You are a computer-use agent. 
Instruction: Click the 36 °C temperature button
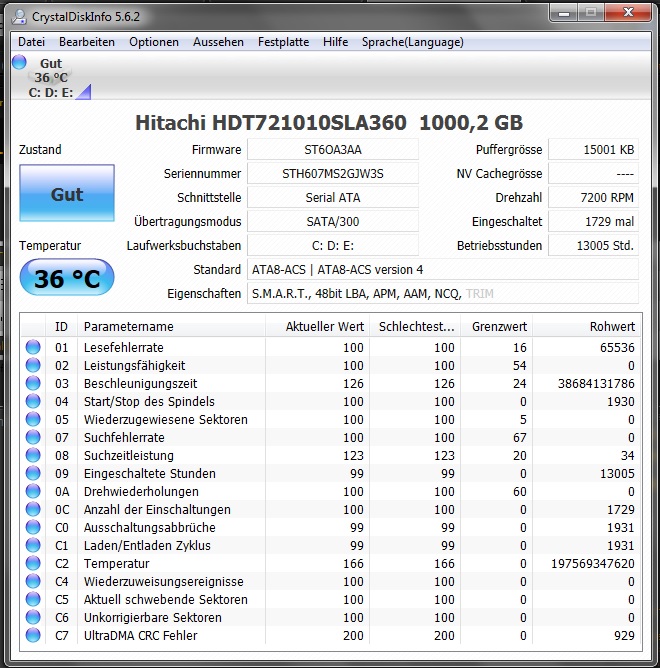click(67, 278)
